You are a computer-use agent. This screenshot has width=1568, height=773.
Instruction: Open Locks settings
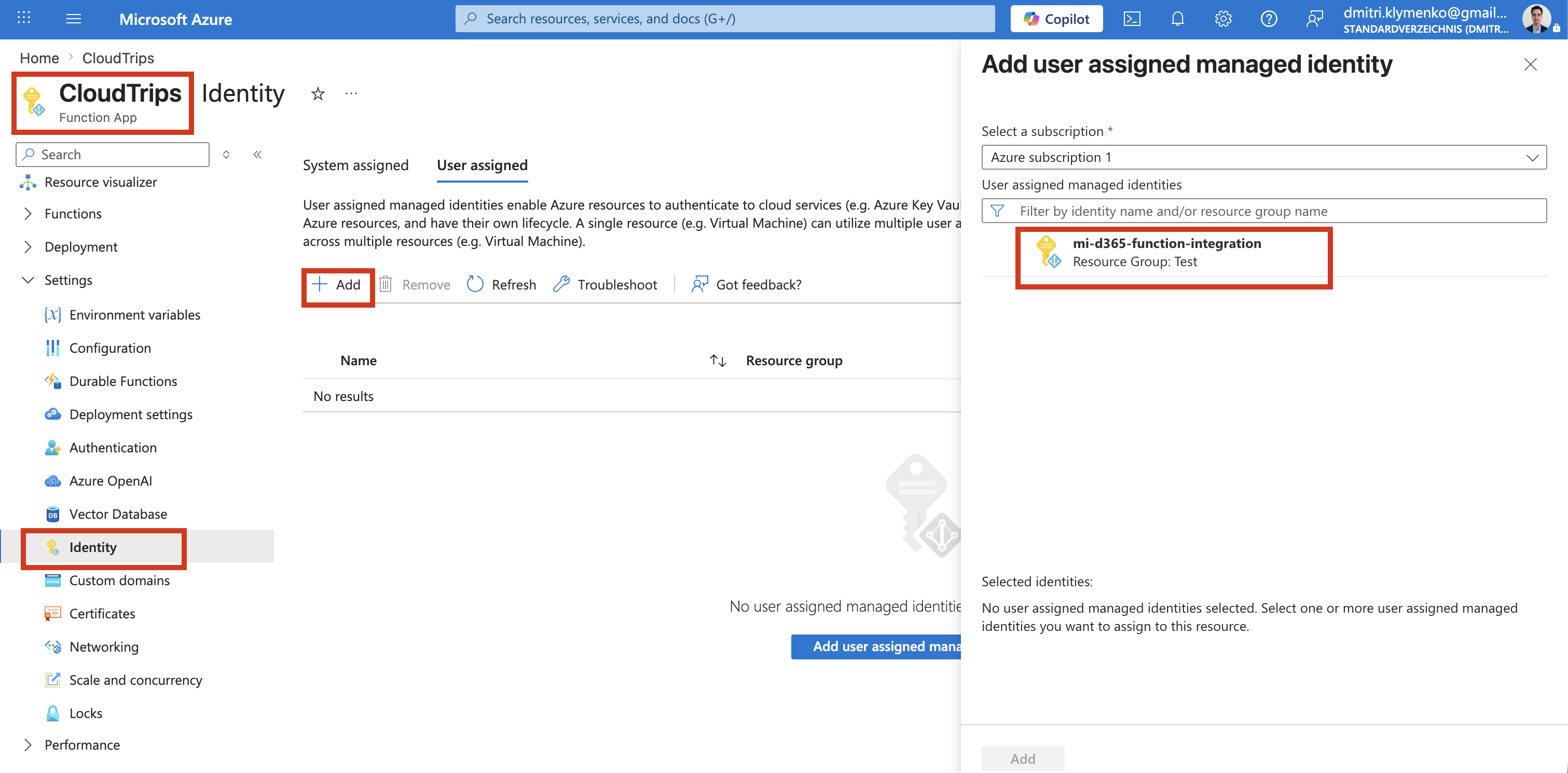73,713
